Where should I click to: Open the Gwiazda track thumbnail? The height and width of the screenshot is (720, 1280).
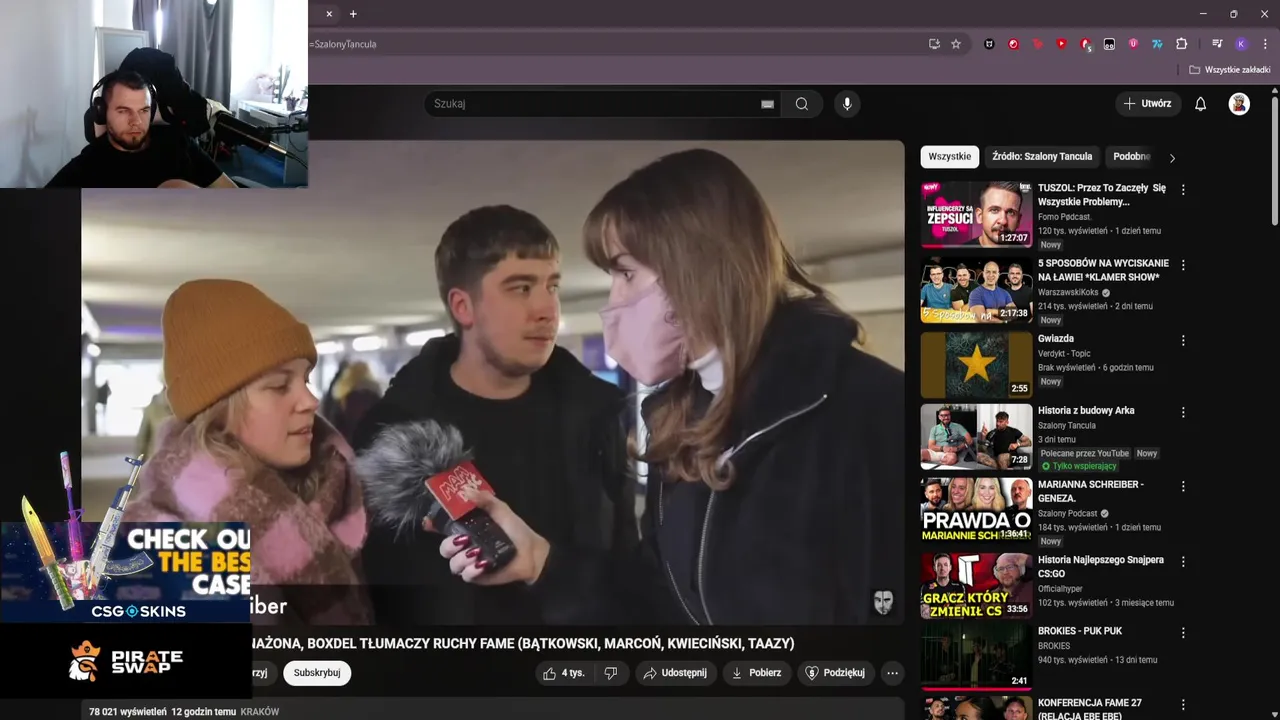tap(976, 365)
